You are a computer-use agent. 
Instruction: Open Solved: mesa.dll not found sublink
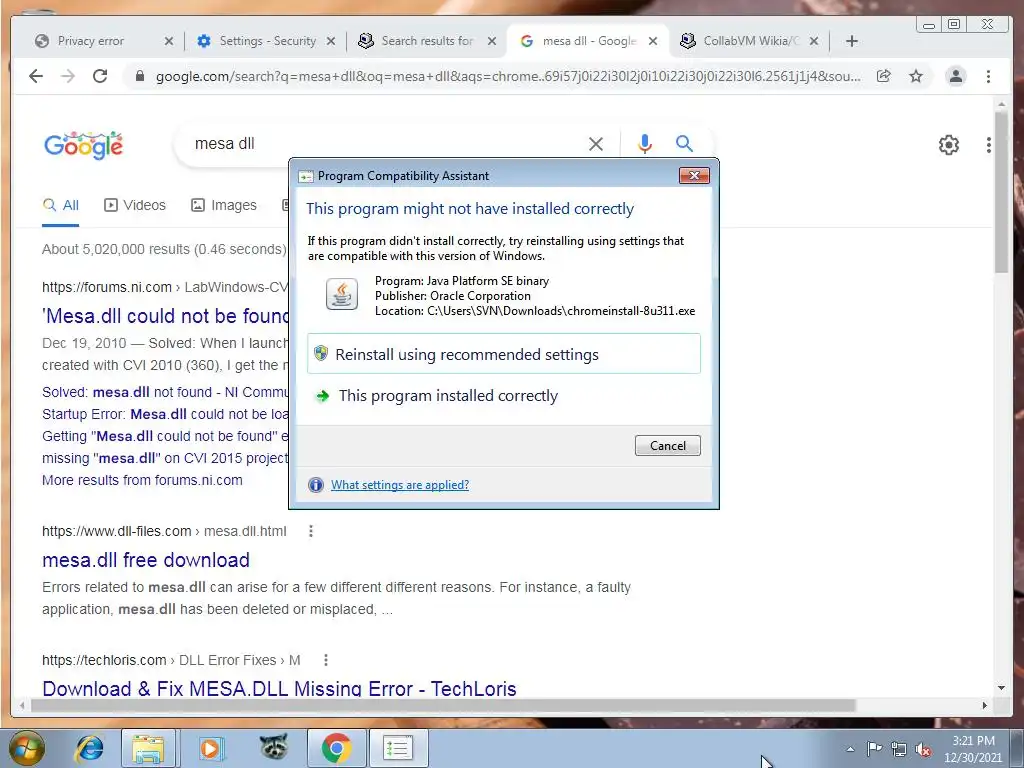(165, 392)
